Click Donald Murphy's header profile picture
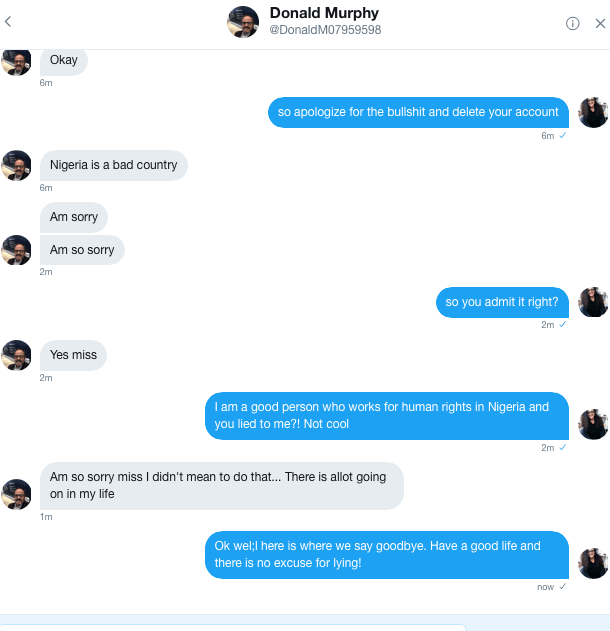610x631 pixels. [x=243, y=22]
